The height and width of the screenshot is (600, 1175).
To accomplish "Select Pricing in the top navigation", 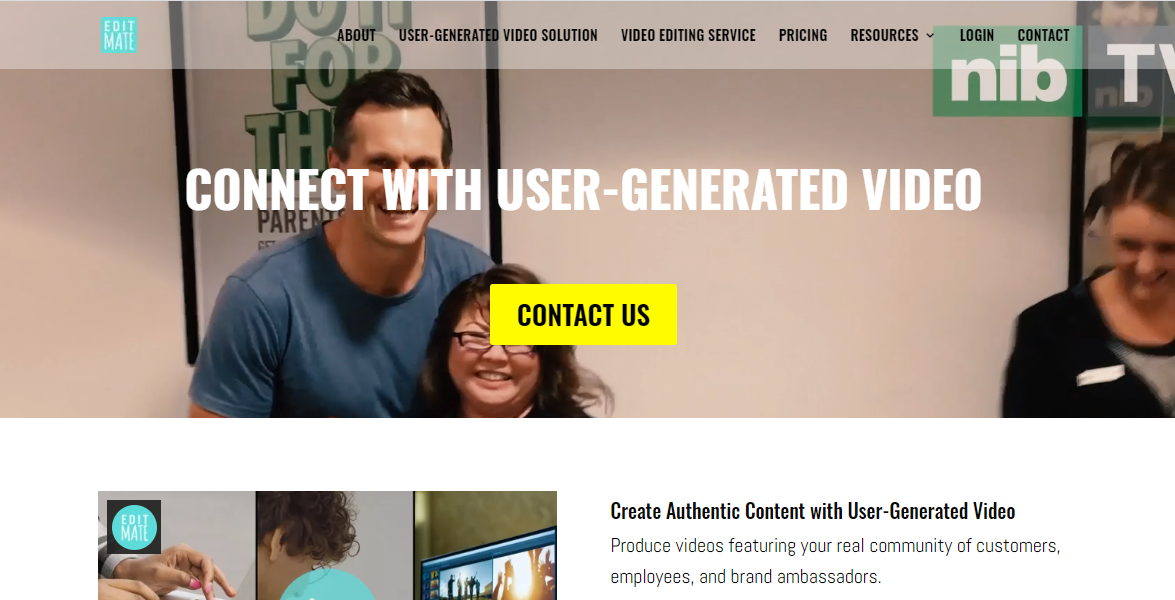I will (x=803, y=35).
